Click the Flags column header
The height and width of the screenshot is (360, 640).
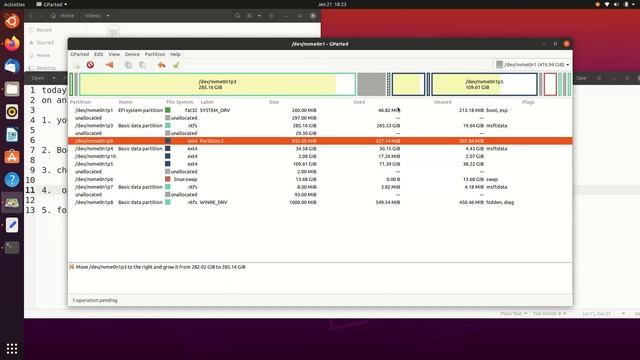pyautogui.click(x=528, y=102)
